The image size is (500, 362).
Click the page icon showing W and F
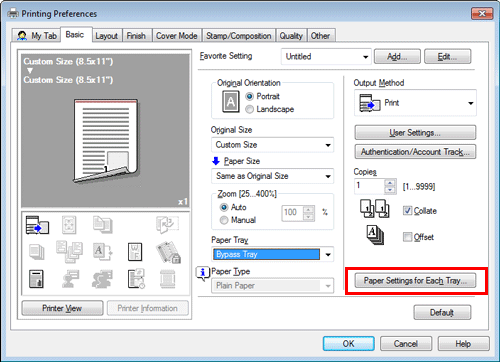click(x=135, y=252)
